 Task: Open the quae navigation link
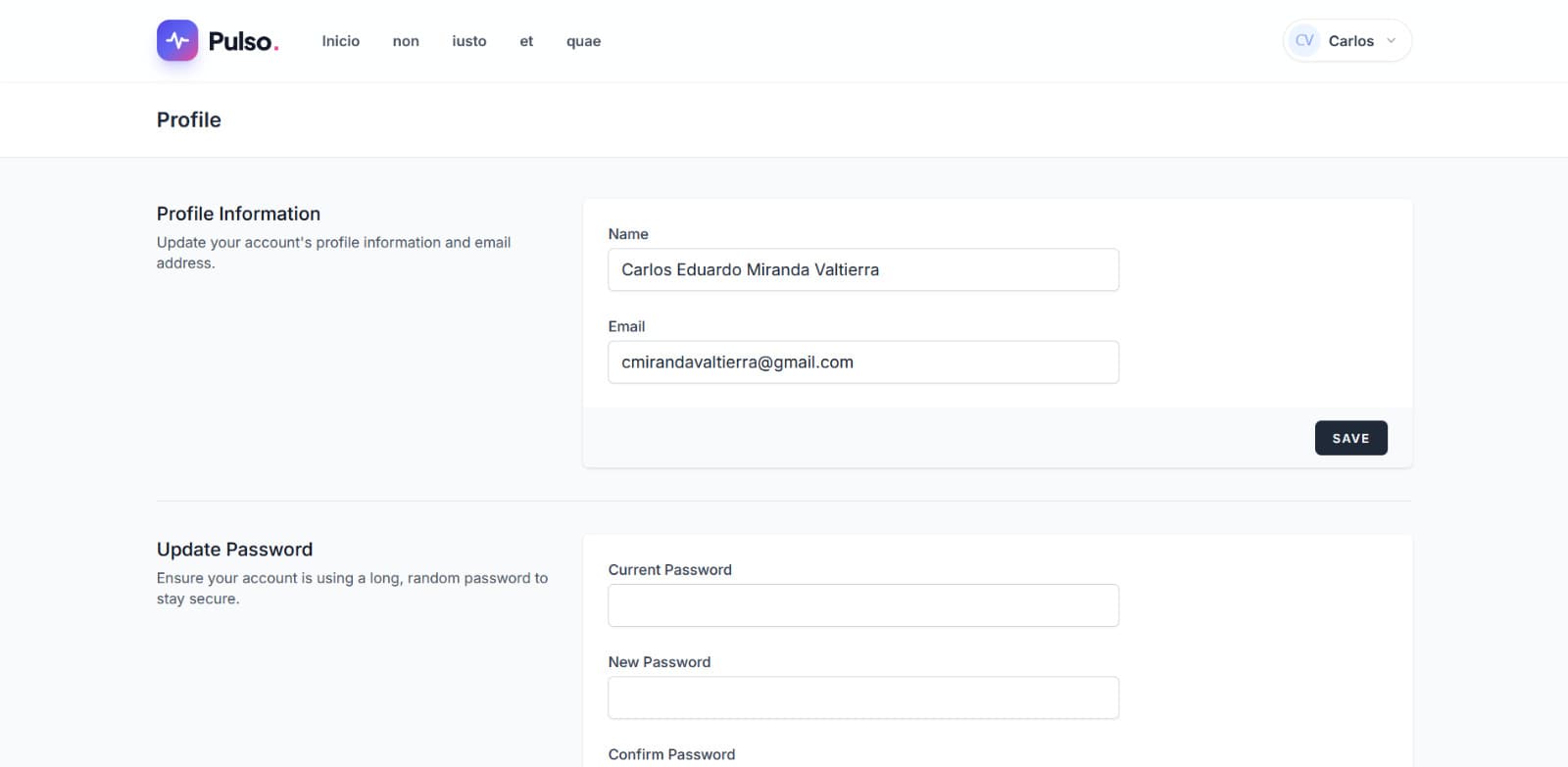pyautogui.click(x=583, y=41)
